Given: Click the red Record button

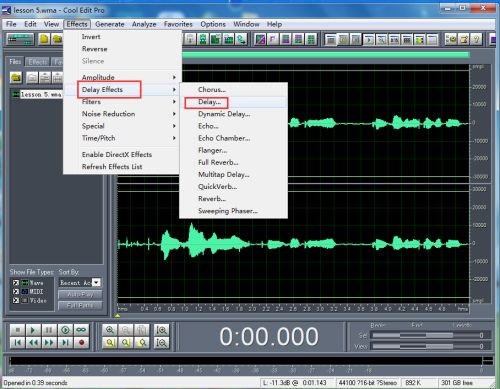Looking at the screenshot, I should [82, 343].
